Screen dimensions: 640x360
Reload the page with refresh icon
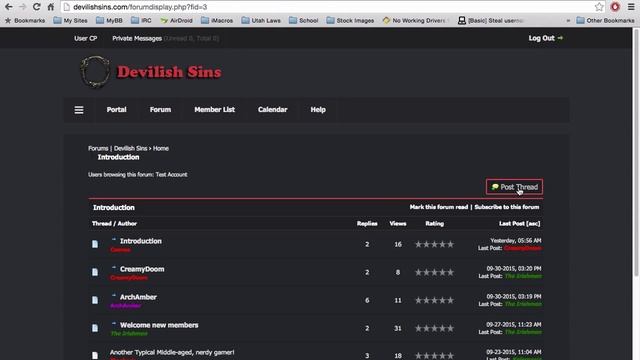tap(36, 7)
